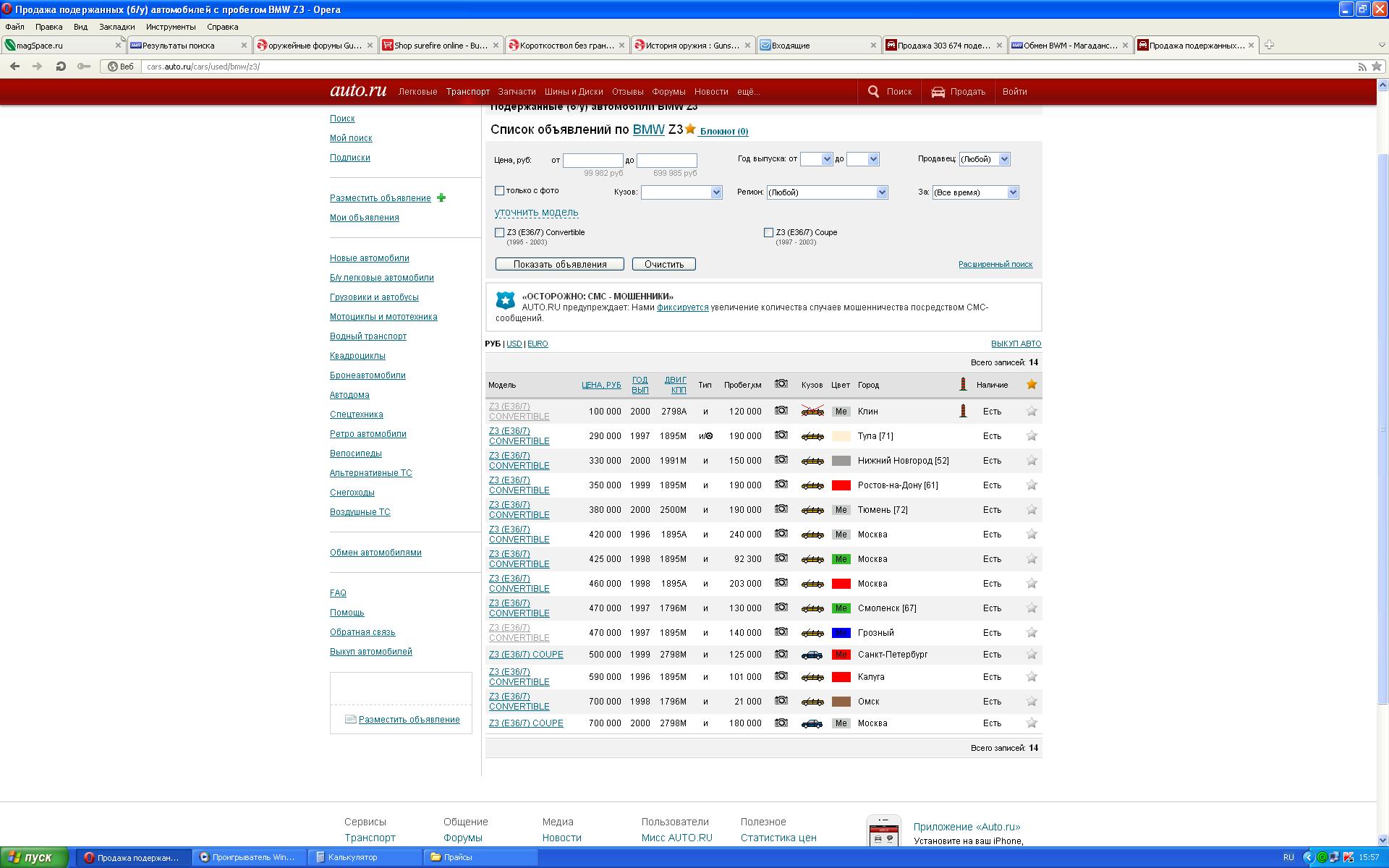Click gray color swatch in Нижний Новгород row
This screenshot has height=868, width=1389.
[841, 461]
